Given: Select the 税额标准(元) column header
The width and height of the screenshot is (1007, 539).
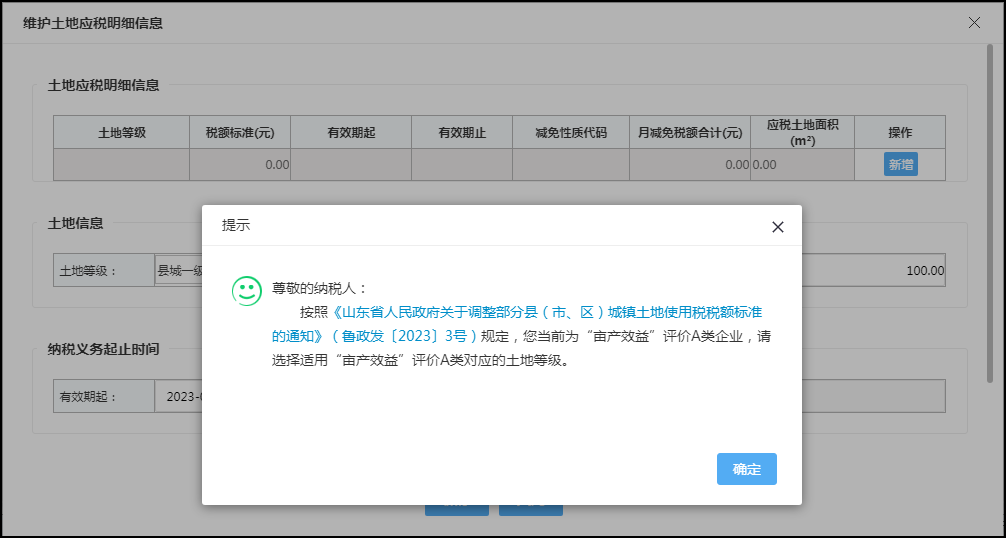Looking at the screenshot, I should (x=240, y=132).
